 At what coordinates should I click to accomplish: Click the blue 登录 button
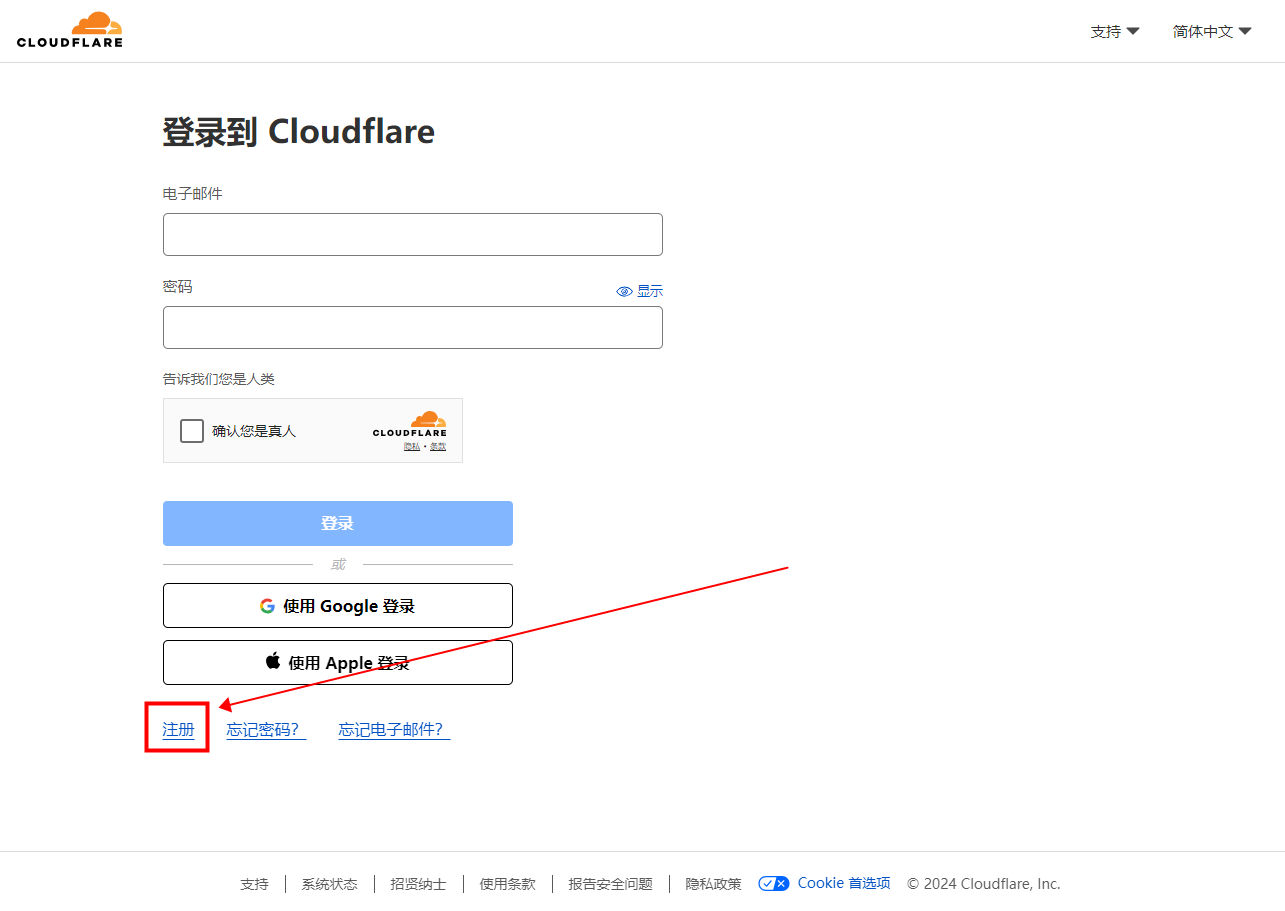pos(338,523)
